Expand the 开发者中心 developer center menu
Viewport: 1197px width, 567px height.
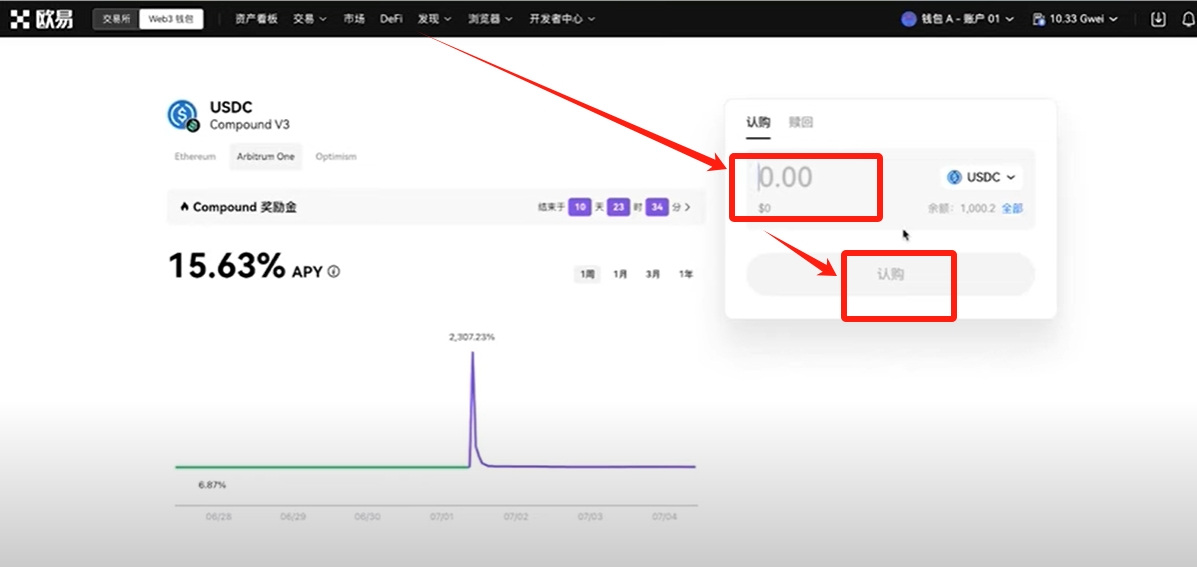click(563, 19)
